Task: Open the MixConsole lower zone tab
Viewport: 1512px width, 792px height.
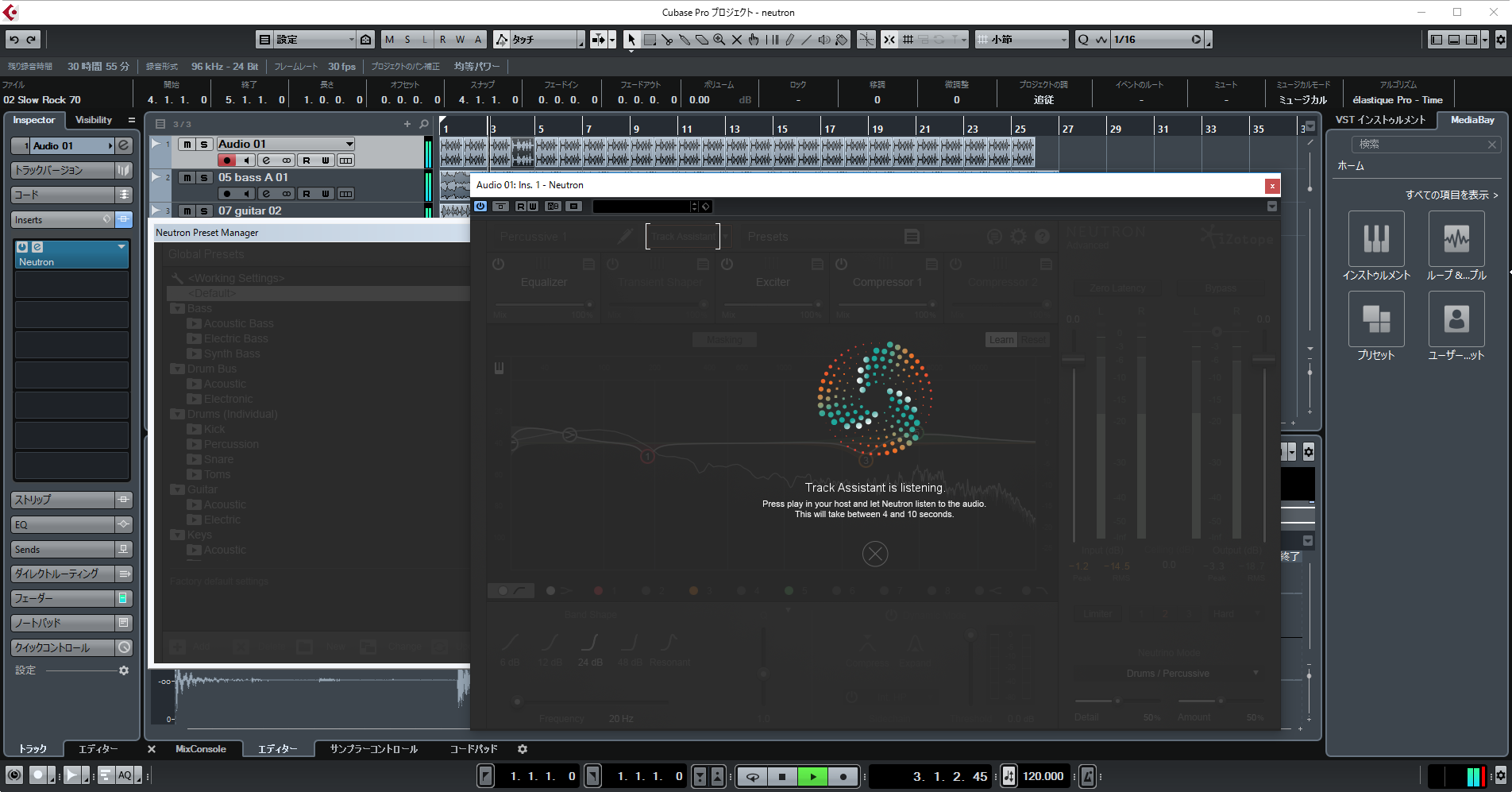Action: [x=201, y=749]
